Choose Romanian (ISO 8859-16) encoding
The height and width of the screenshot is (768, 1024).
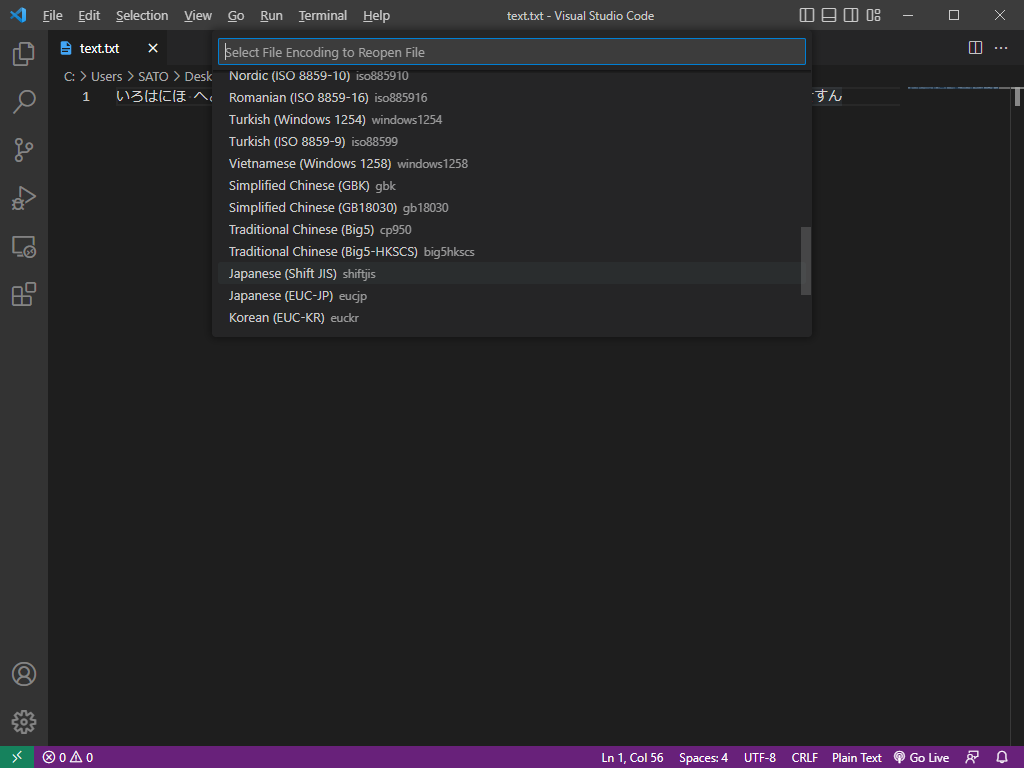click(x=510, y=98)
